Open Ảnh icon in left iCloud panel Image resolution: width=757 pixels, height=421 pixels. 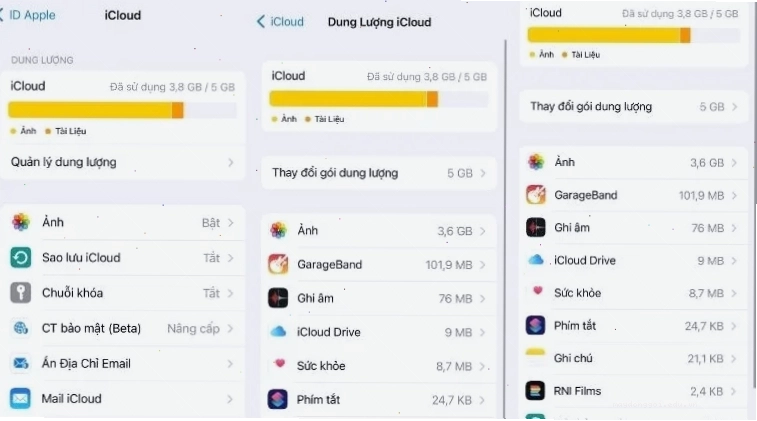(x=21, y=222)
